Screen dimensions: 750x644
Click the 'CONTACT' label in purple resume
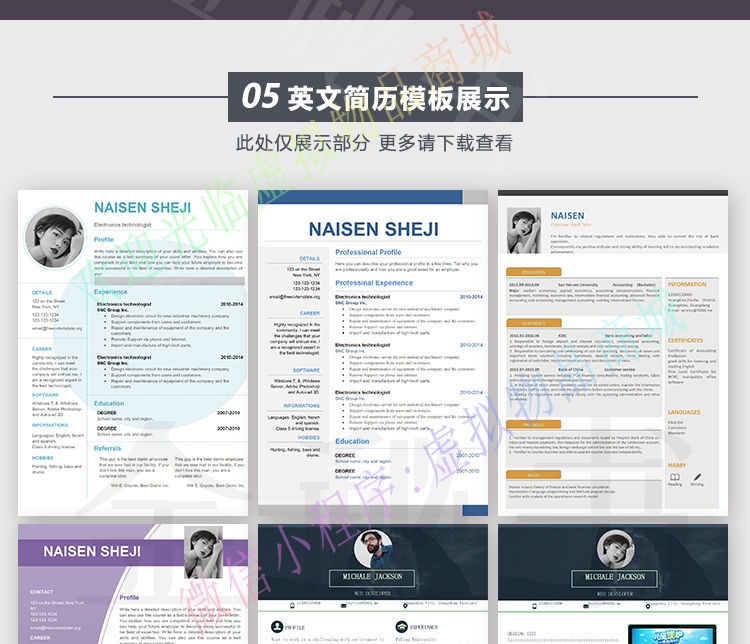[42, 592]
